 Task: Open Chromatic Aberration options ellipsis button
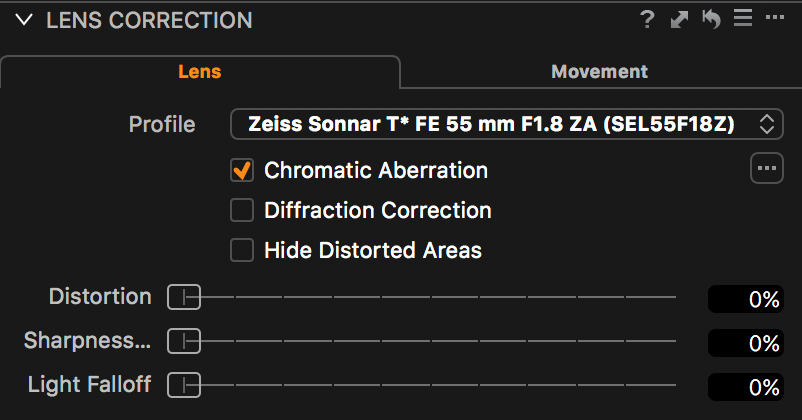(x=767, y=168)
